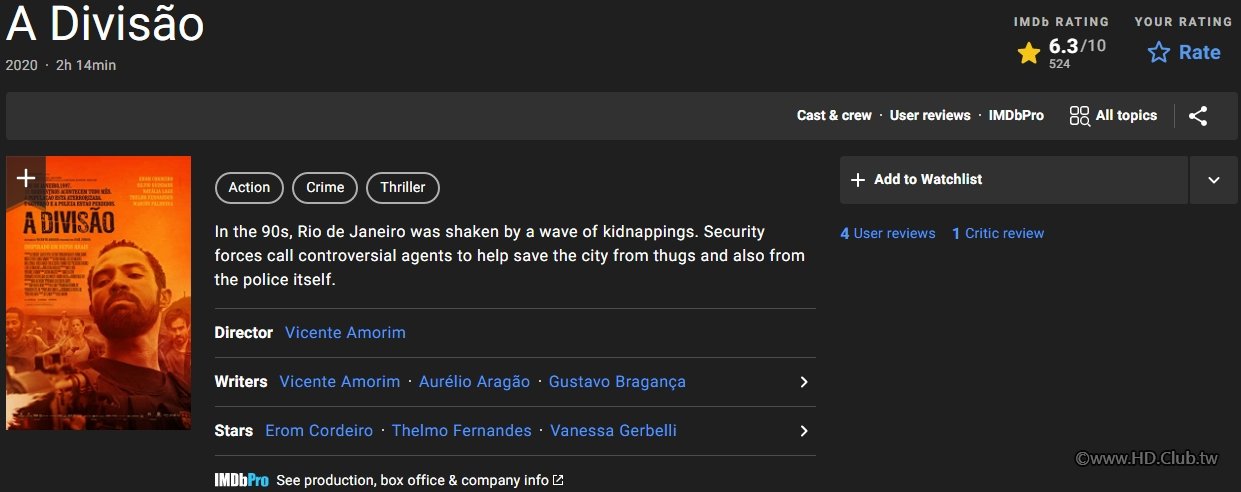Click the yellow IMDb rating star
Viewport: 1241px width, 492px height.
click(x=1028, y=53)
